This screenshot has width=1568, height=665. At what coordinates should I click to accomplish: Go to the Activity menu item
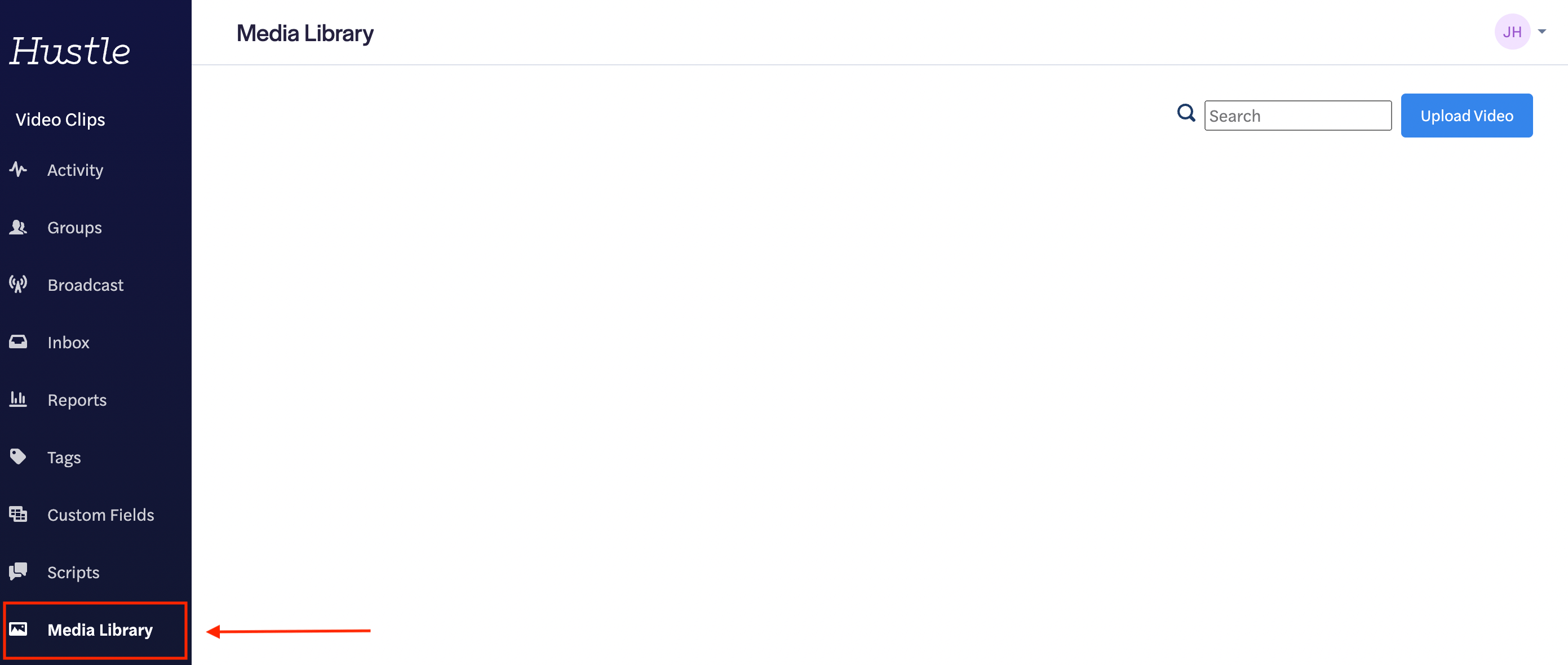76,170
